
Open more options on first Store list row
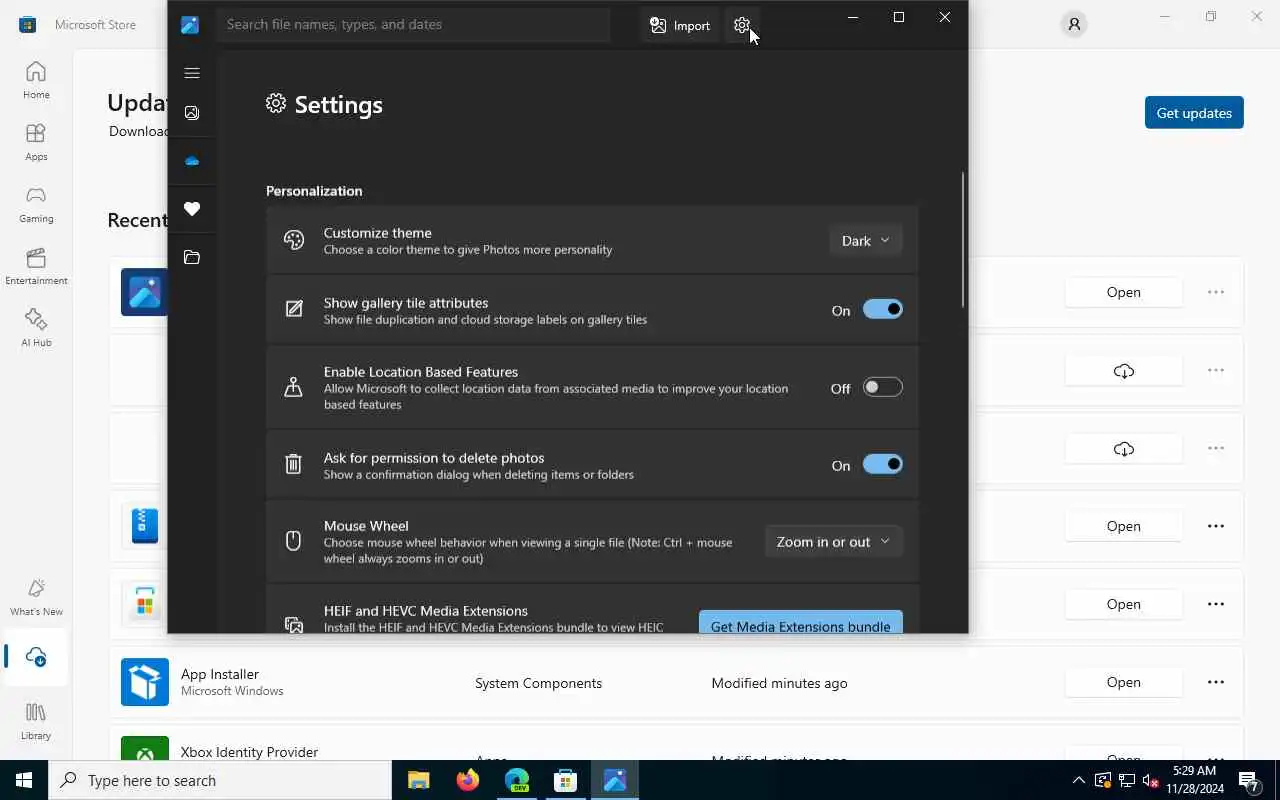(1215, 293)
